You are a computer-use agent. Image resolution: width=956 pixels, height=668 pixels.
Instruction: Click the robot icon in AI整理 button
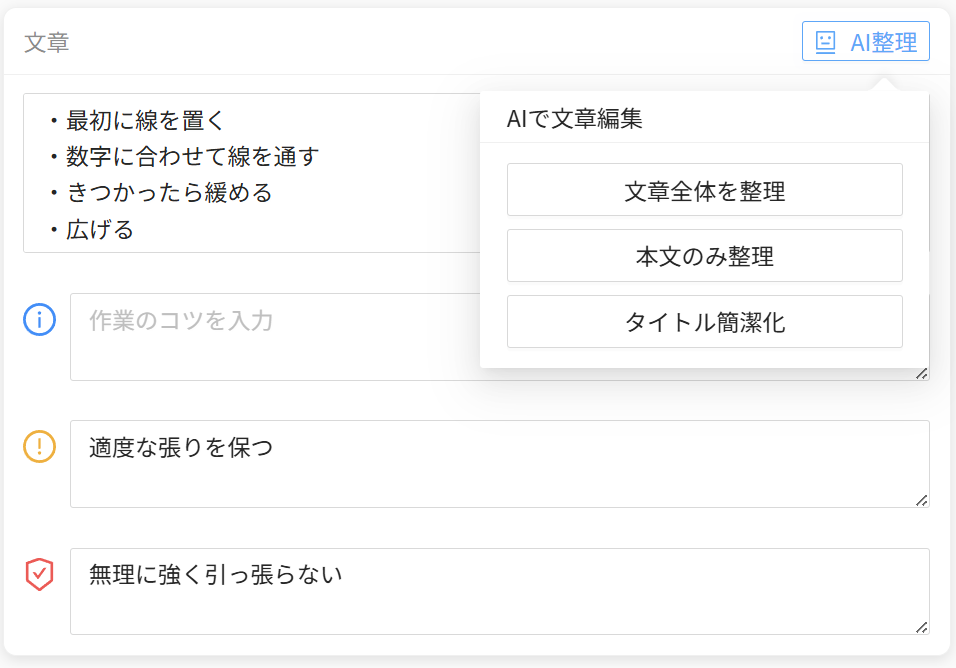825,42
